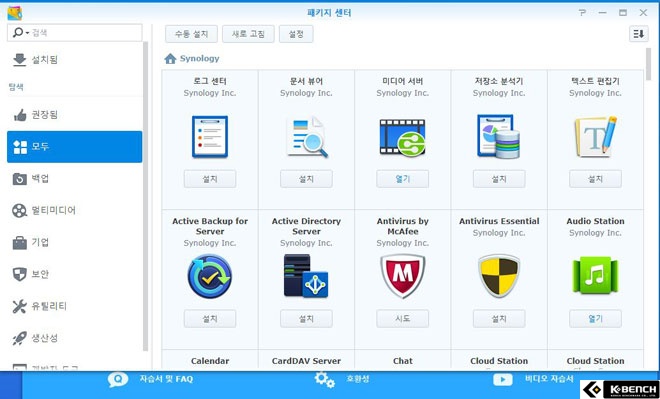Click the Document Viewer (문서 뷰어) package icon

[306, 137]
